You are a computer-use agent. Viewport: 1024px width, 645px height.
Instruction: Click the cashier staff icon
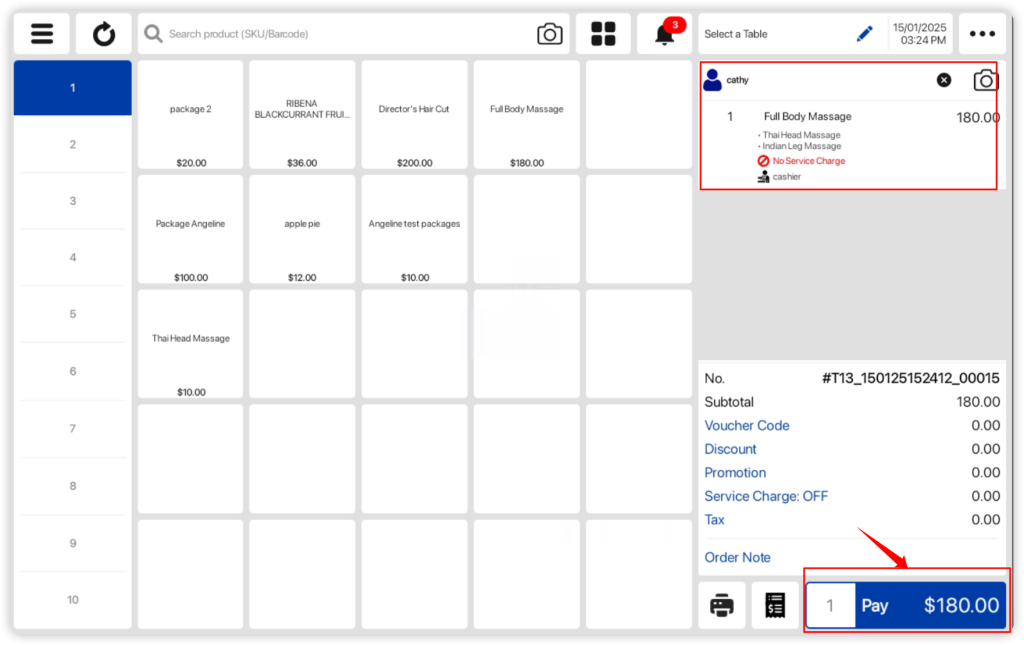coord(763,177)
